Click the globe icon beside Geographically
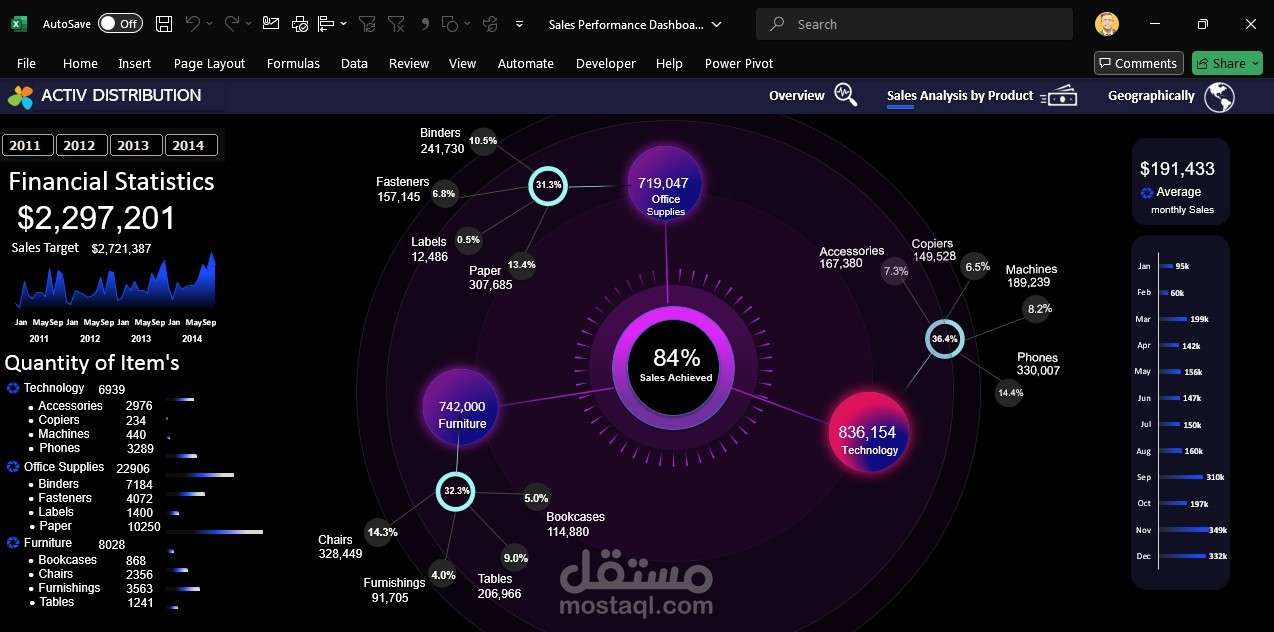This screenshot has height=632, width=1274. (x=1219, y=97)
